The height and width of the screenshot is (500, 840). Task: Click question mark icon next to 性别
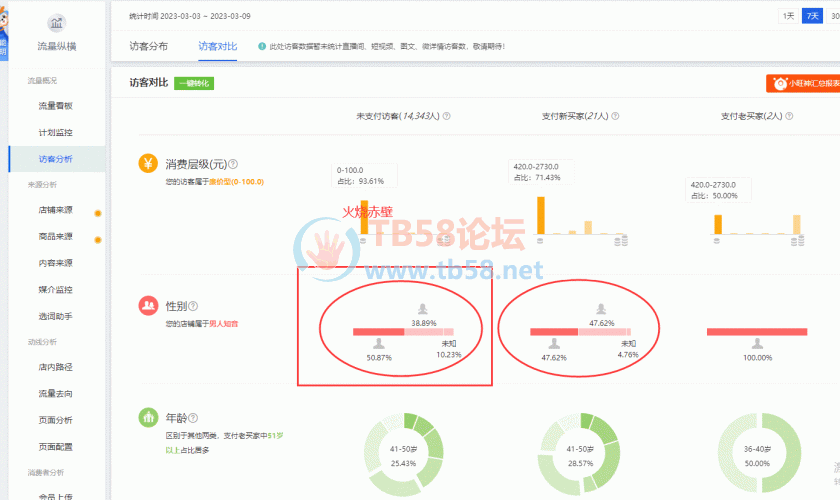[x=194, y=306]
